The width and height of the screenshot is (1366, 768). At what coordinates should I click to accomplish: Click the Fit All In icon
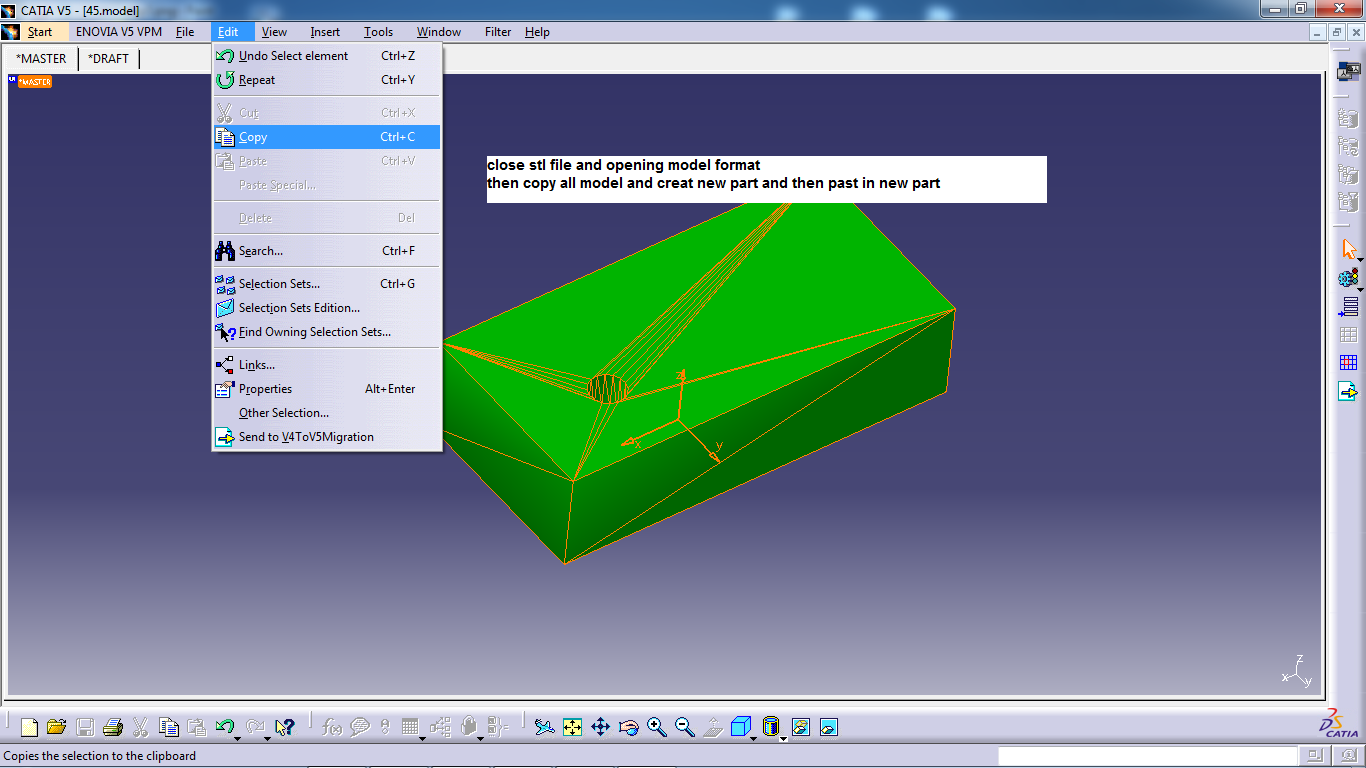[572, 728]
